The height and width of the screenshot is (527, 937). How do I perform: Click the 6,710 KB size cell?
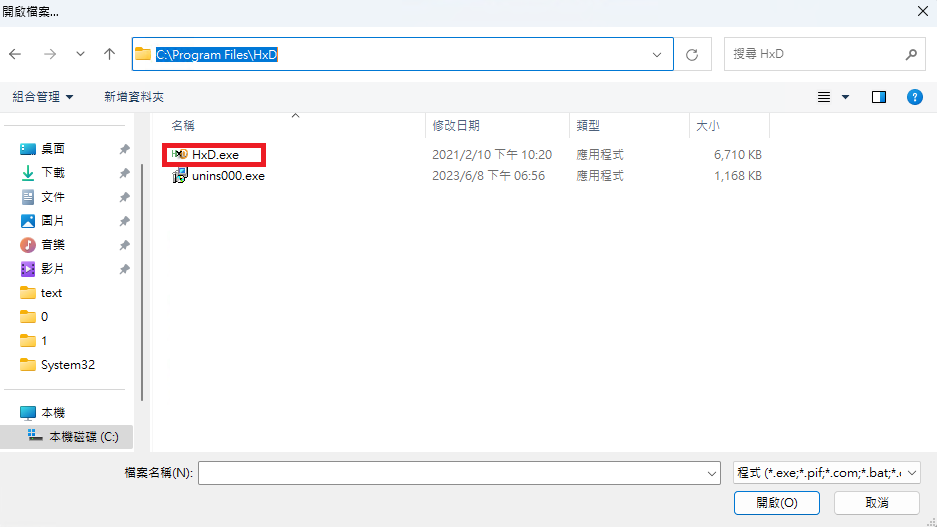point(737,155)
